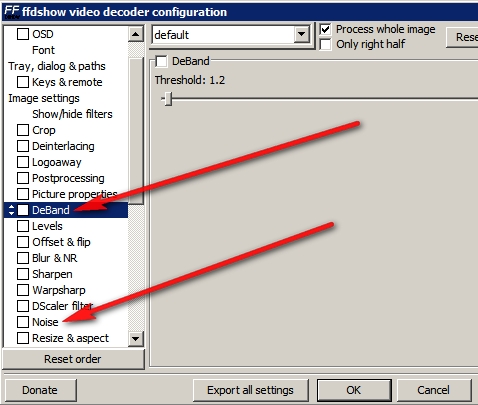Toggle the Sharpen filter checkbox

(23, 274)
